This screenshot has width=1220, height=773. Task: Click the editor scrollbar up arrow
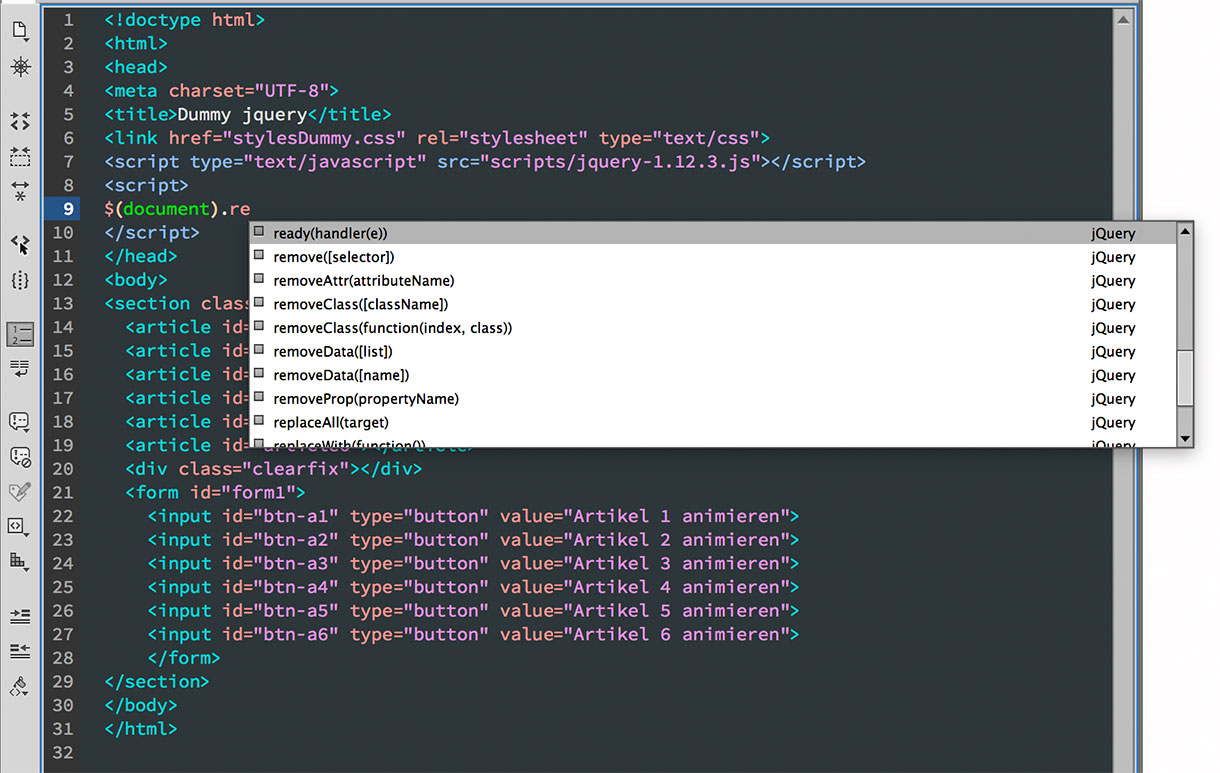click(x=1124, y=19)
